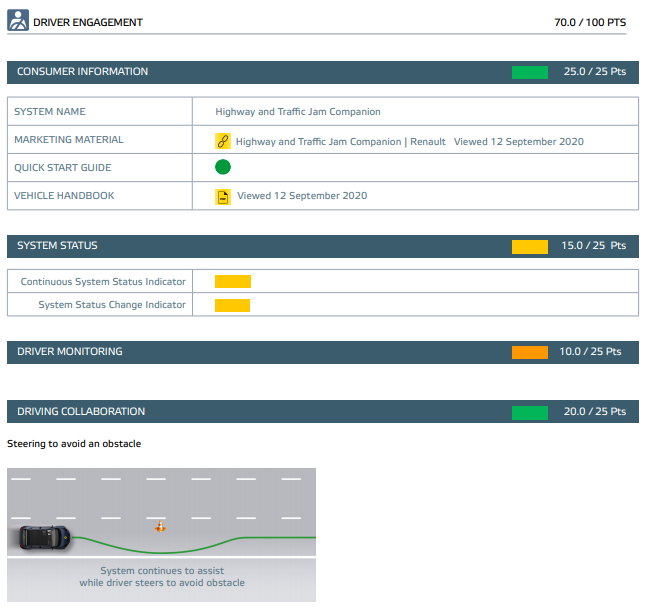Click the car in the obstacle diagram
Image resolution: width=652 pixels, height=609 pixels.
click(45, 537)
